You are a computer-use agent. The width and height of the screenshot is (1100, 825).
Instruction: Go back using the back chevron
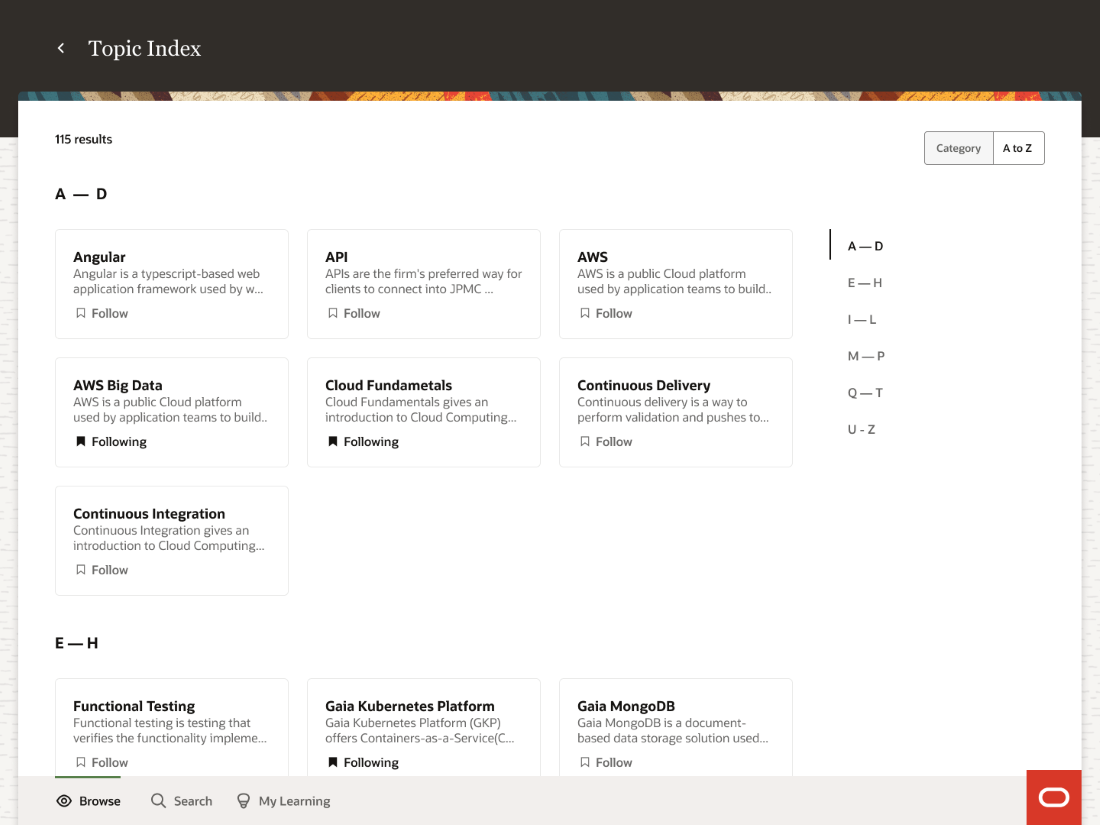click(x=61, y=48)
